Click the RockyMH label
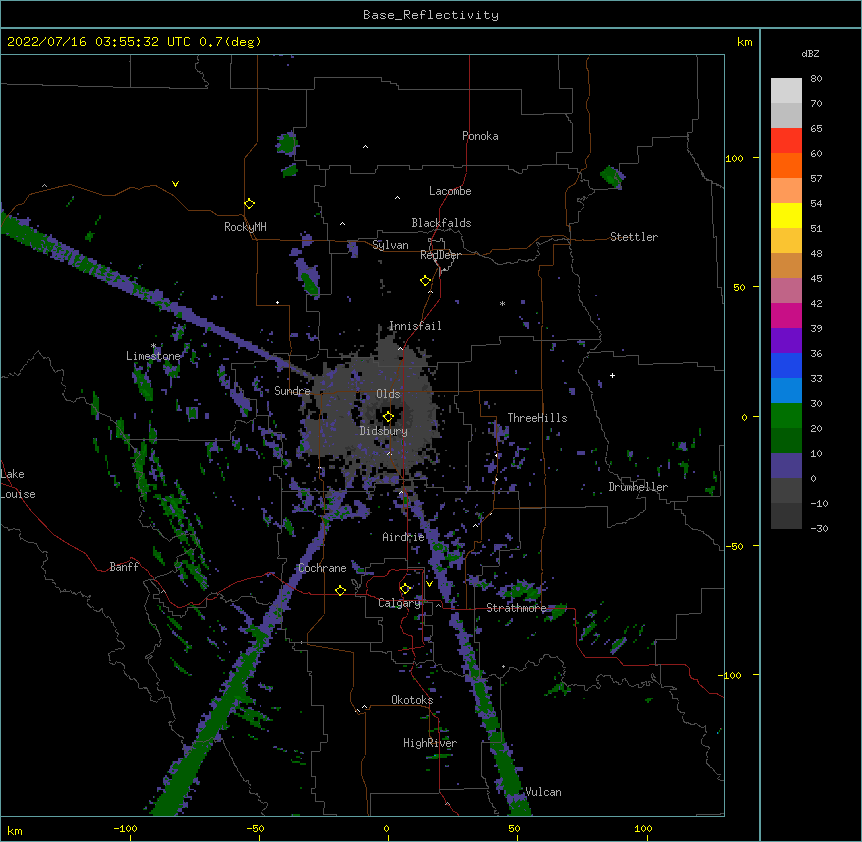862x842 pixels. [245, 227]
